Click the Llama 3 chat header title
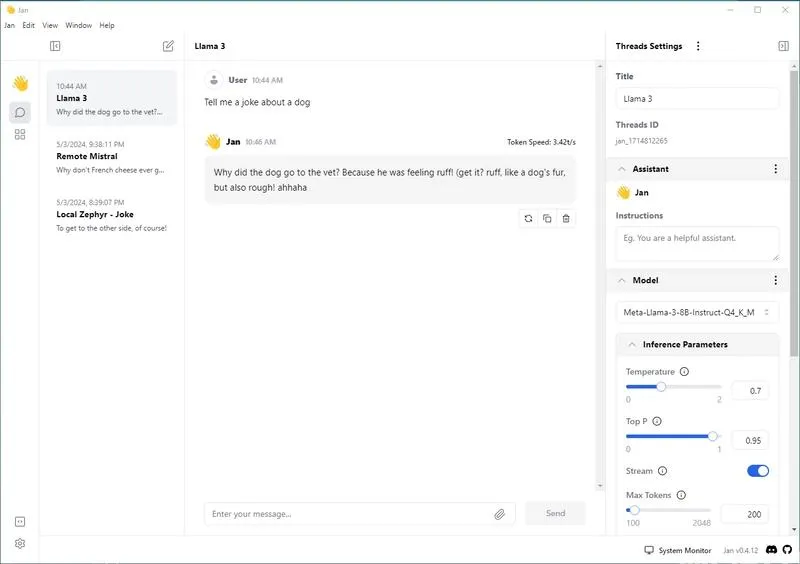Viewport: 800px width, 564px height. point(210,46)
